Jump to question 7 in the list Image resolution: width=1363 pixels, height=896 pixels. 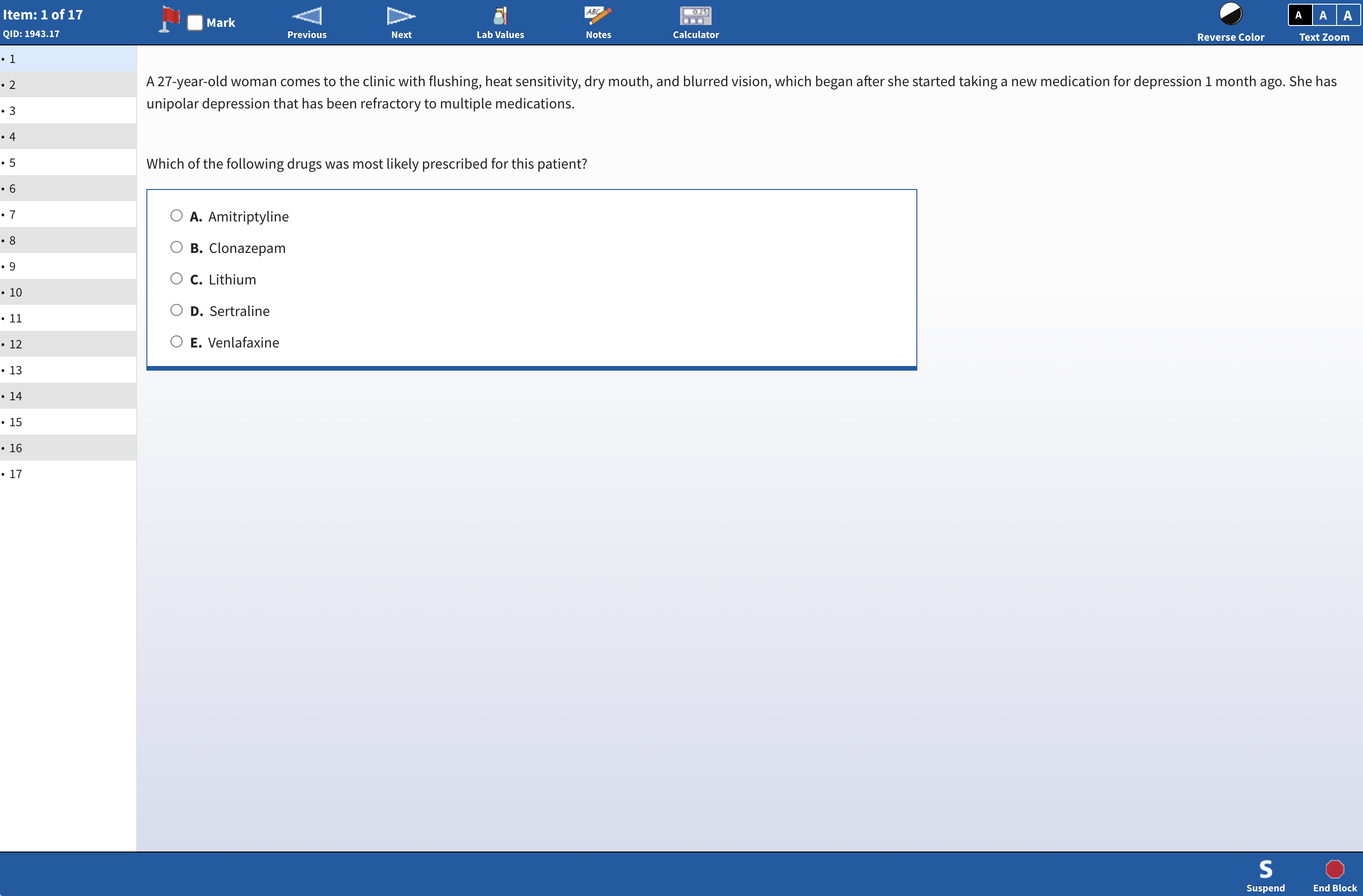68,215
